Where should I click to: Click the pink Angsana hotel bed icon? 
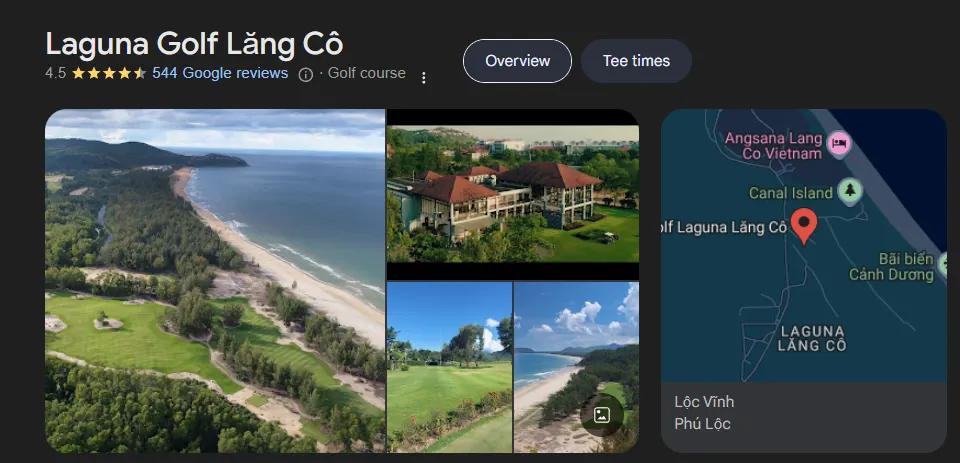[x=839, y=143]
